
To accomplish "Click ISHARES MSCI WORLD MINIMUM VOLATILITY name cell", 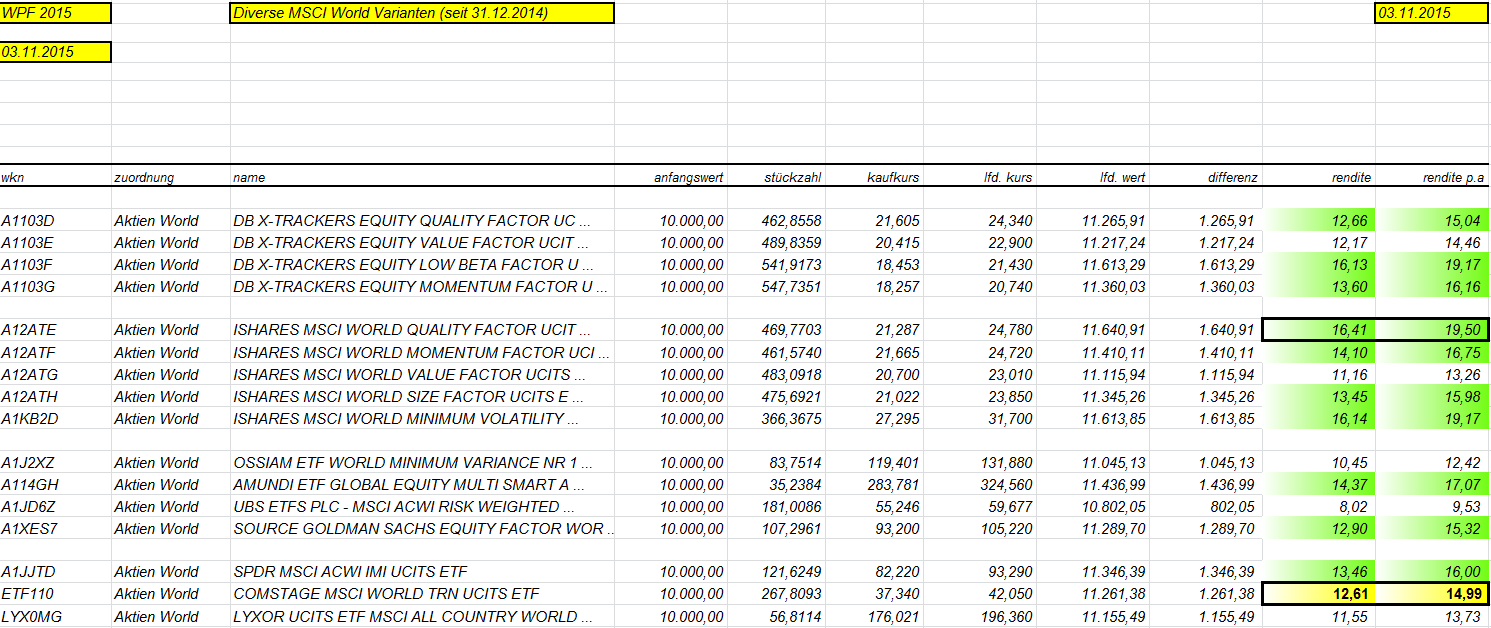I will (x=421, y=418).
